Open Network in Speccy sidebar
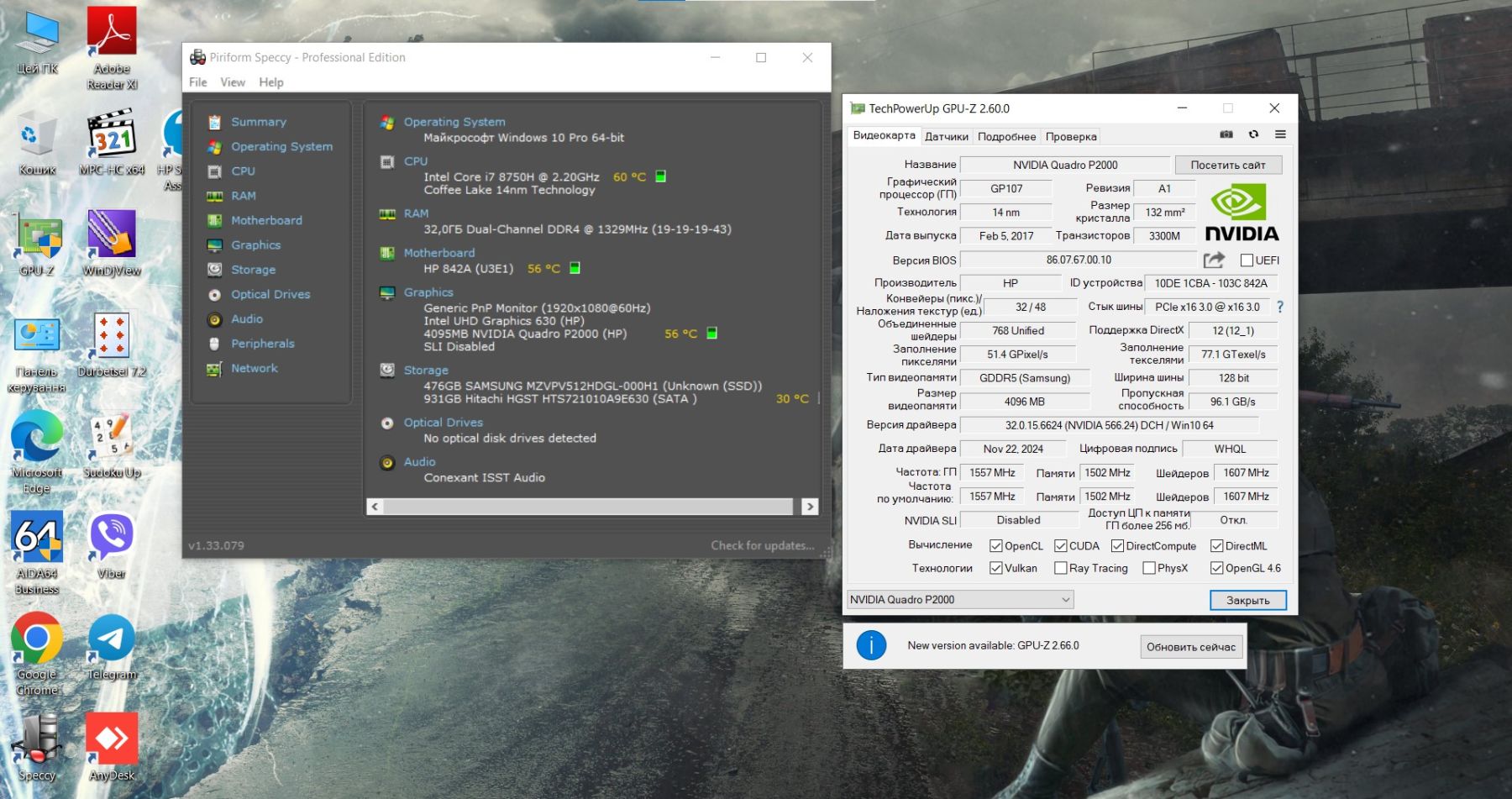1512x799 pixels. tap(255, 368)
